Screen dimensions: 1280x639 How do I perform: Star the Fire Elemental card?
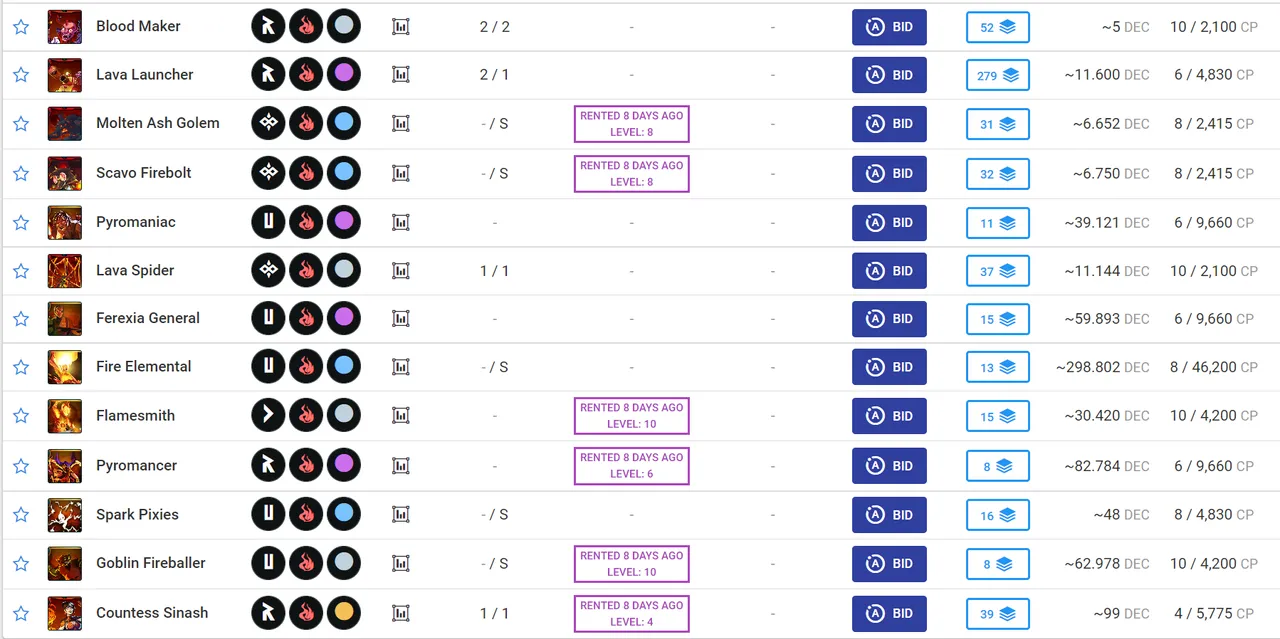point(21,367)
